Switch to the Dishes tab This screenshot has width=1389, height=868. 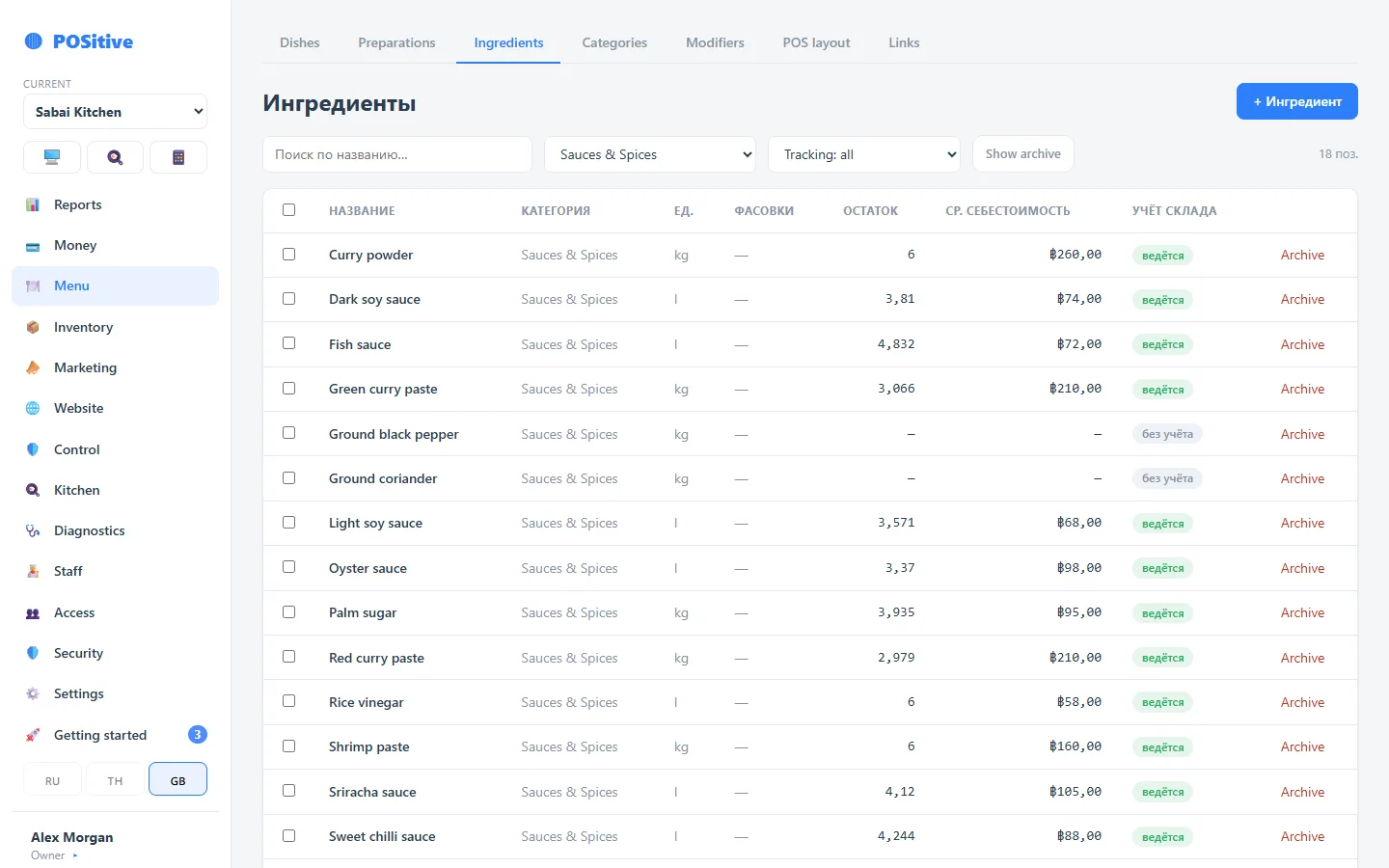pyautogui.click(x=300, y=42)
